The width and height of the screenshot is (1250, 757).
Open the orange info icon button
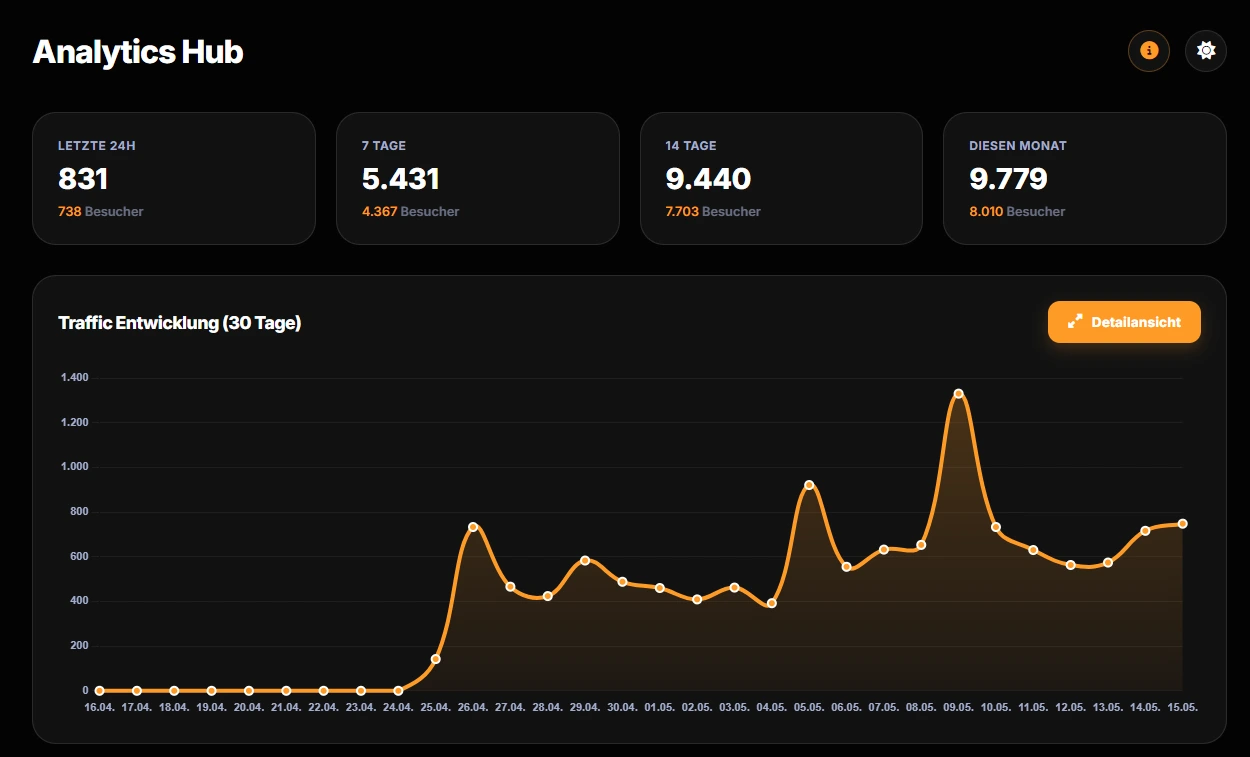(x=1149, y=50)
